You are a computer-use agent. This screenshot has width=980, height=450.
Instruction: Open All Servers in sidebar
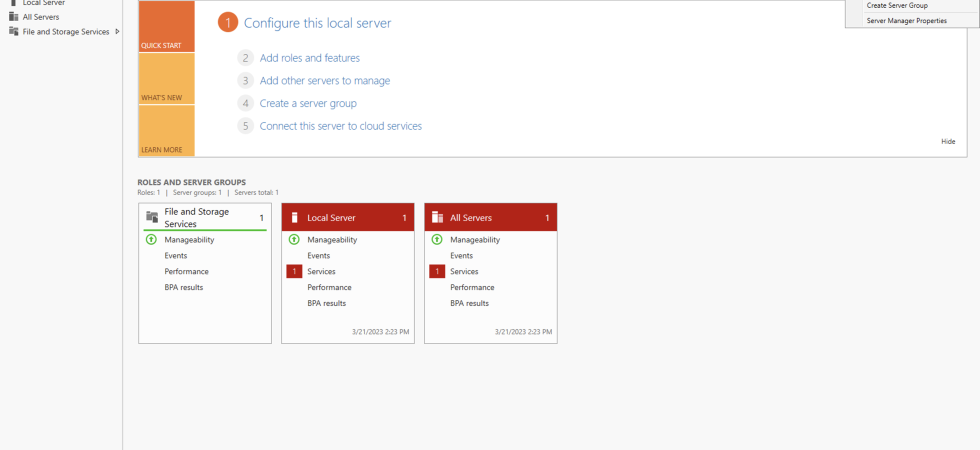pos(41,17)
